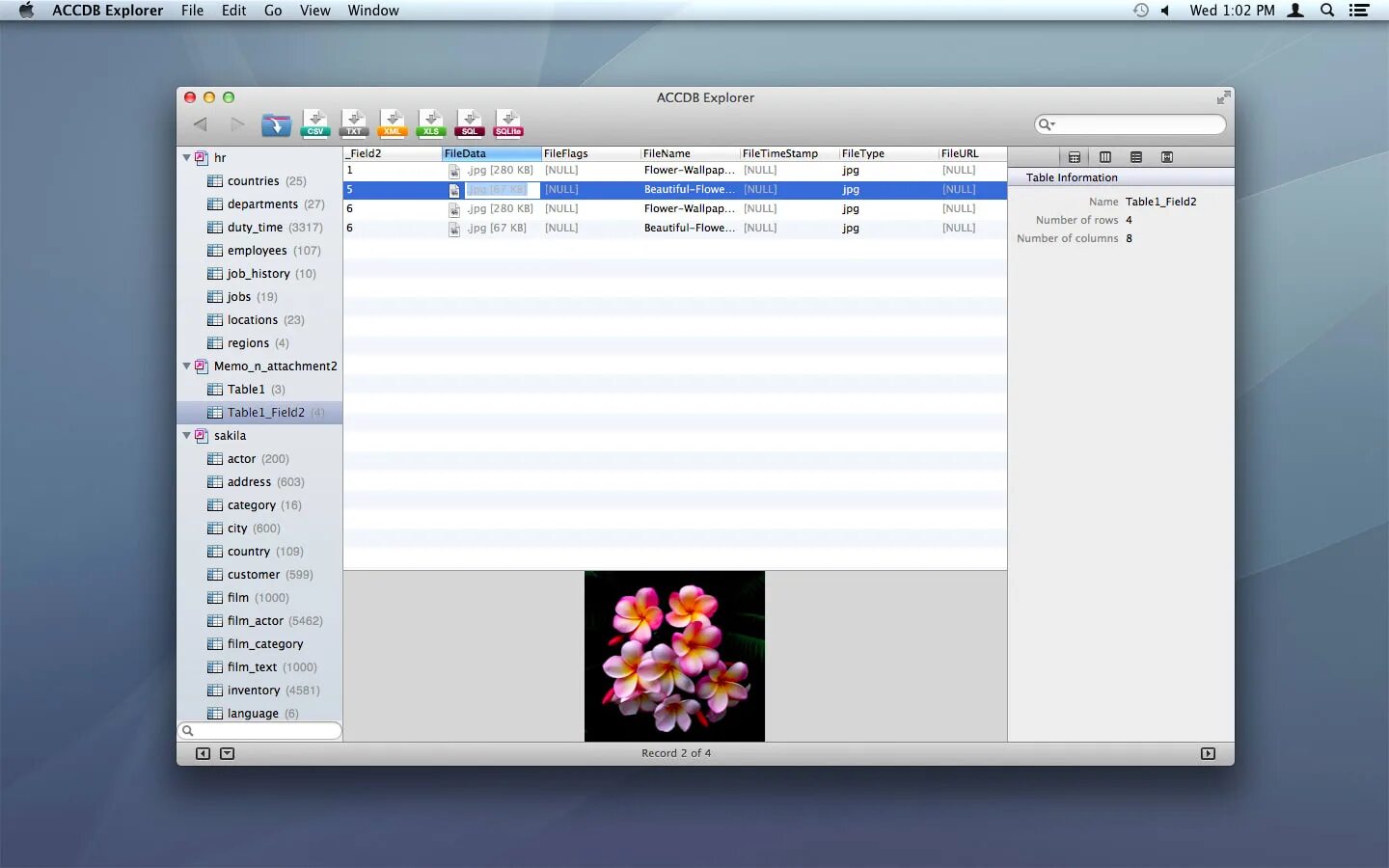
Task: Open the Window menu
Action: tap(373, 11)
